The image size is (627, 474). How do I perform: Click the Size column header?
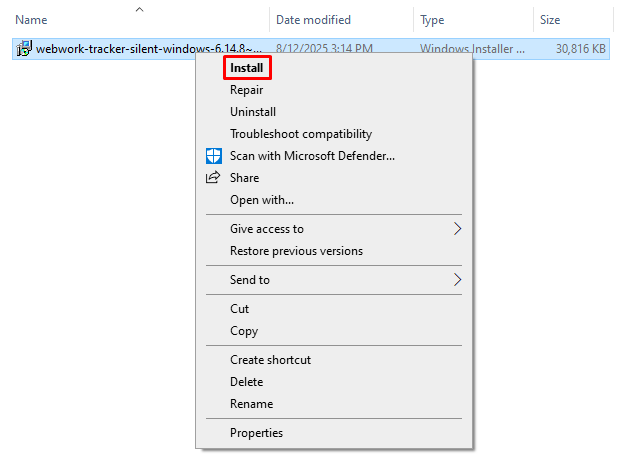(x=550, y=20)
